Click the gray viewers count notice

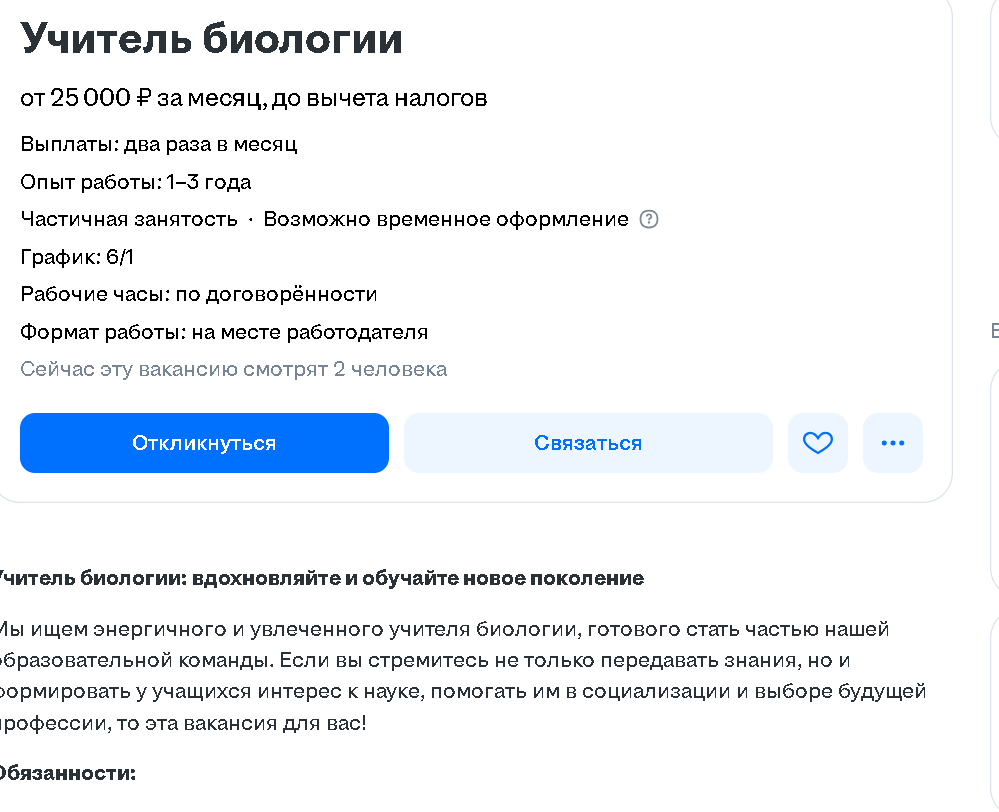(234, 370)
